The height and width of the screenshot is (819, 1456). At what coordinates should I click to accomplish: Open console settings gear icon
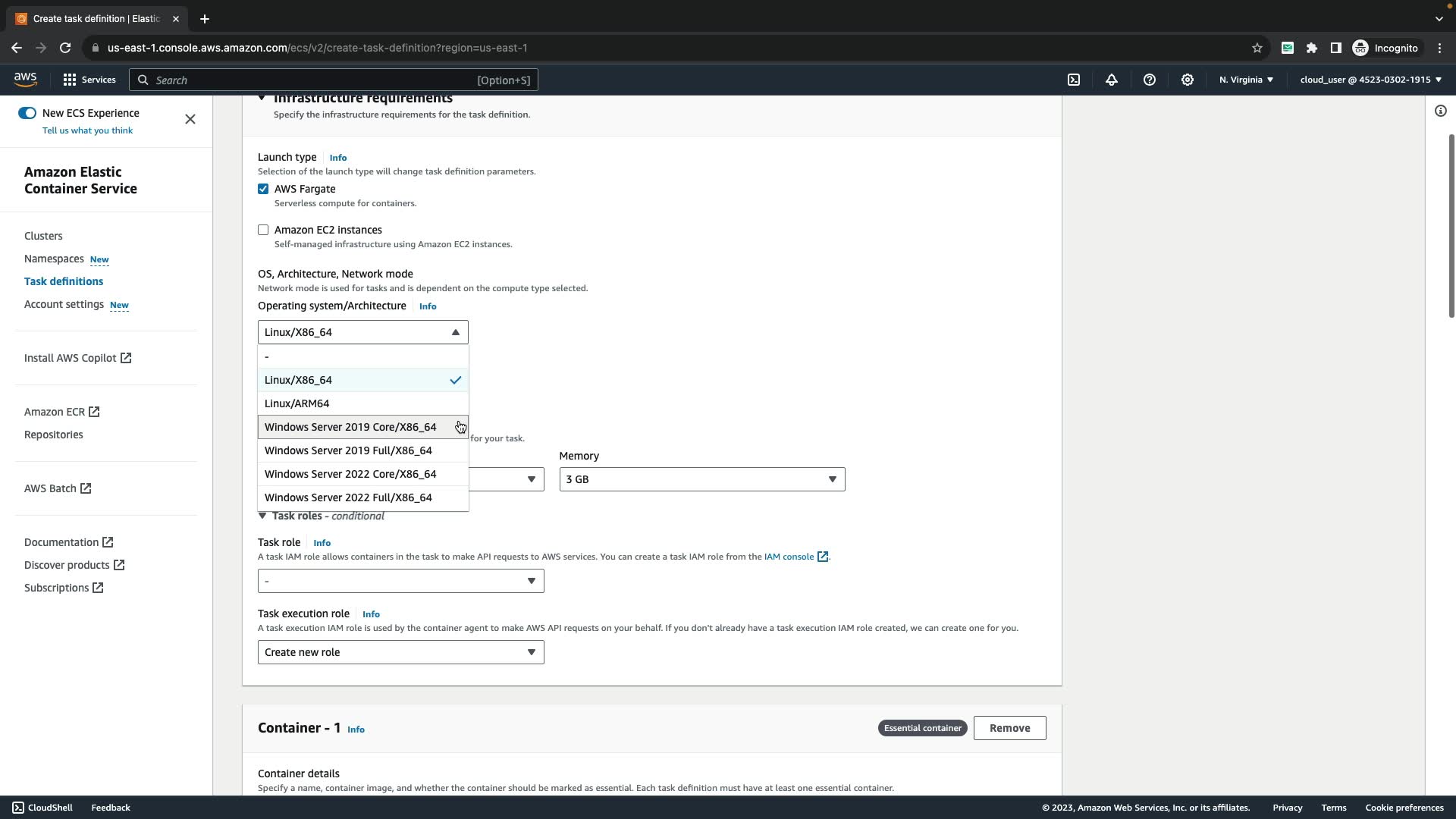pos(1188,80)
